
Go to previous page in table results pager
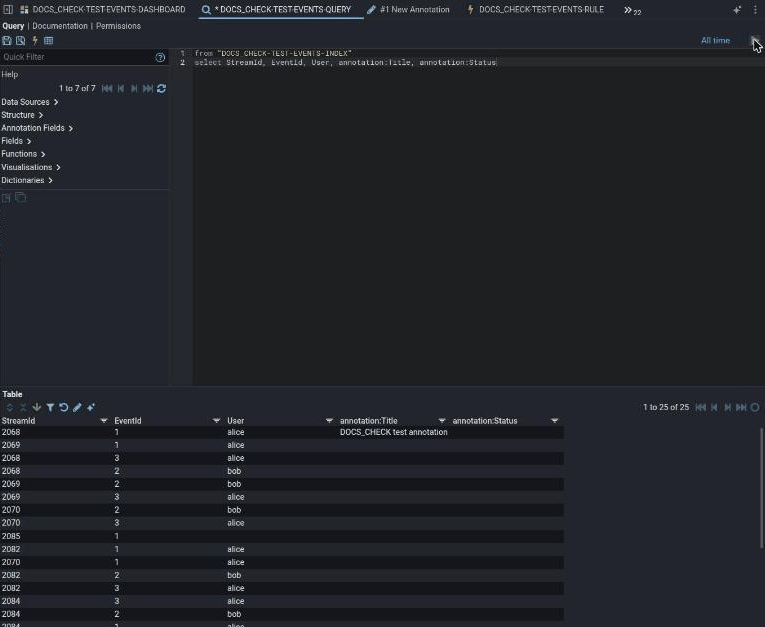click(x=714, y=407)
